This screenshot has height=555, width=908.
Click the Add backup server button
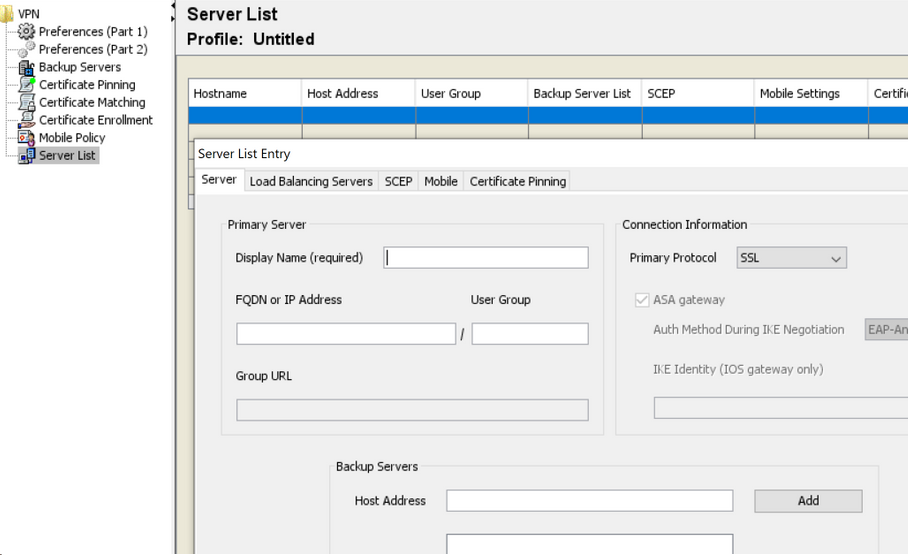[808, 501]
